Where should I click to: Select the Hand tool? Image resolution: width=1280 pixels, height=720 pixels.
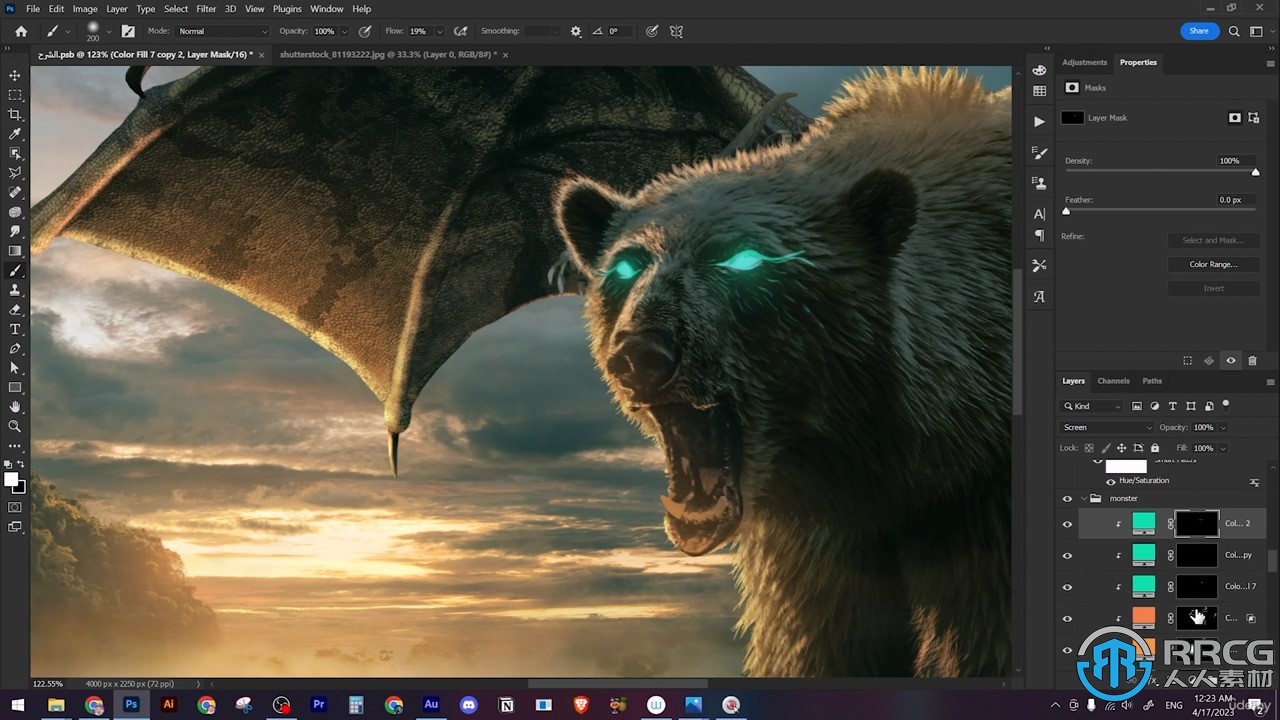[x=15, y=407]
